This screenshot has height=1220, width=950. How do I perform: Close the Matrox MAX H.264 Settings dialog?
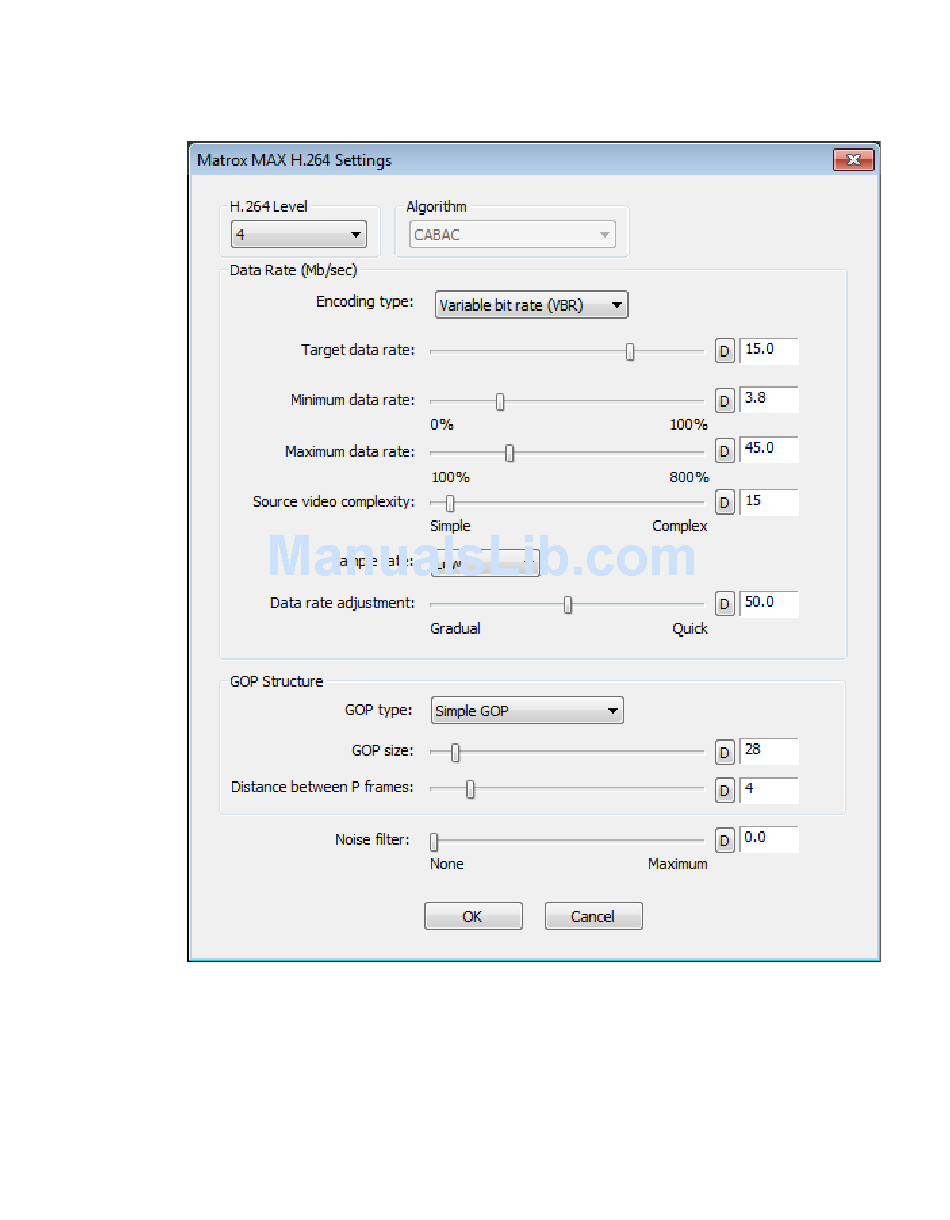[853, 160]
